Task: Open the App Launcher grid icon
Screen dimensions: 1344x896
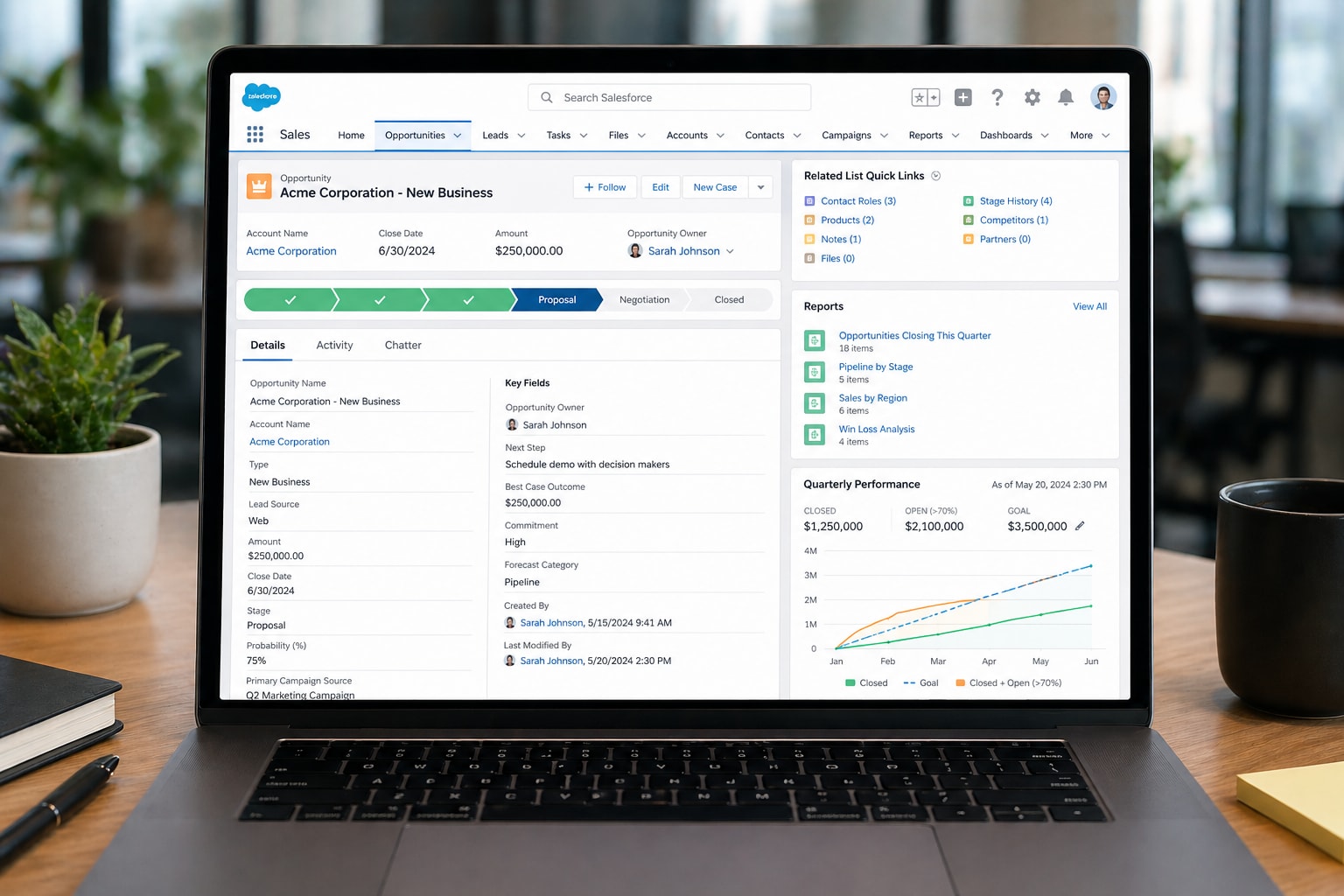Action: pyautogui.click(x=255, y=134)
